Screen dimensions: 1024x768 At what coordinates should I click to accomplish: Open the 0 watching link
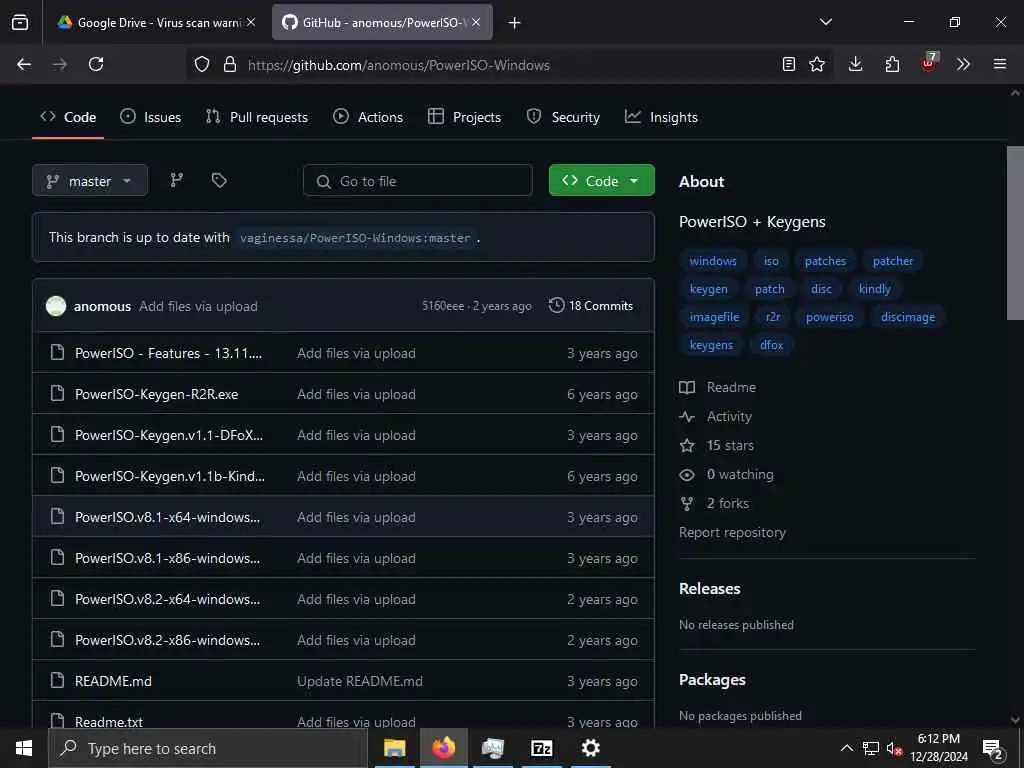point(740,474)
